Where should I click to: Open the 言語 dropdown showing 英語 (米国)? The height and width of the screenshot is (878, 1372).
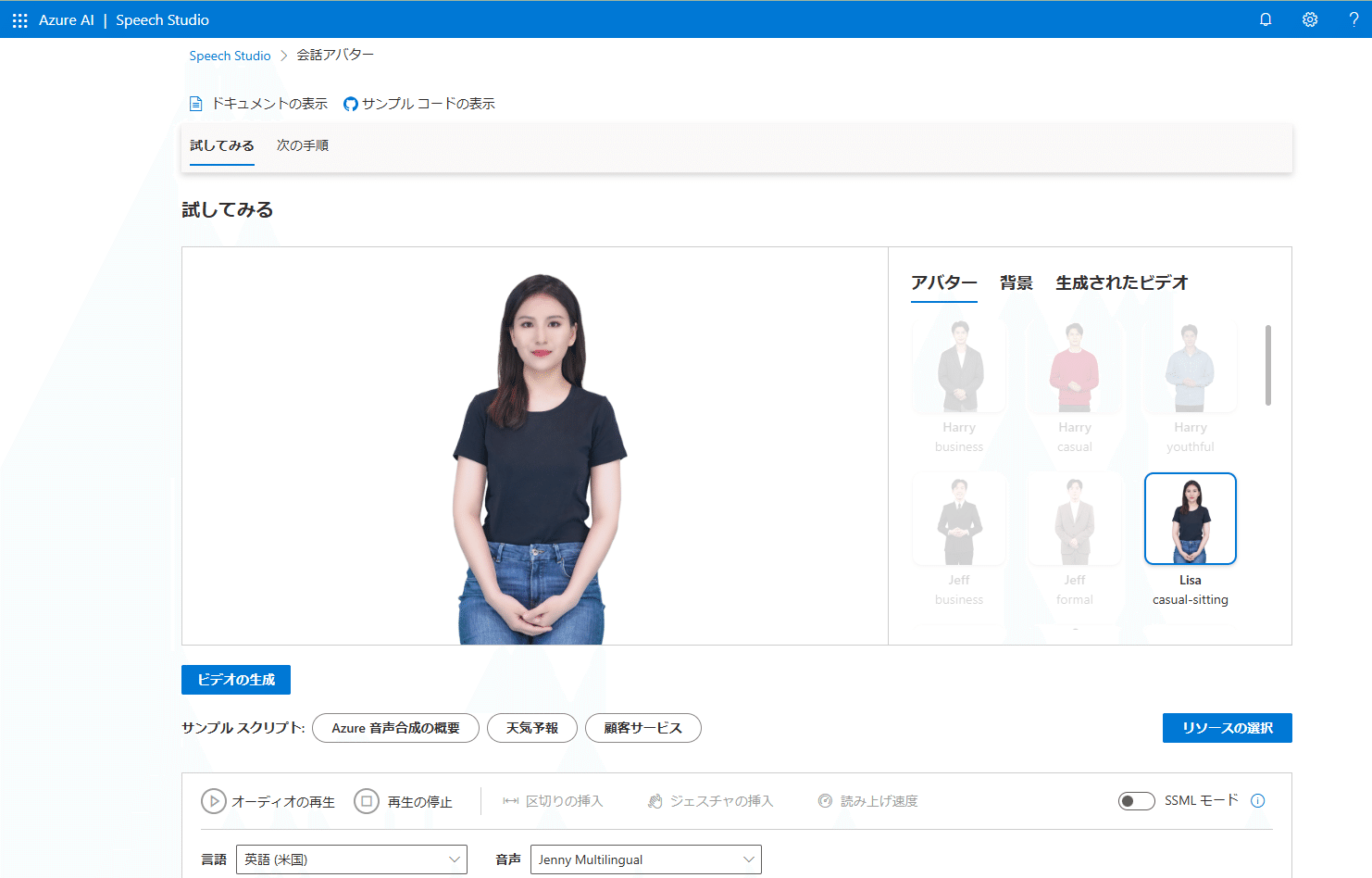click(x=352, y=859)
